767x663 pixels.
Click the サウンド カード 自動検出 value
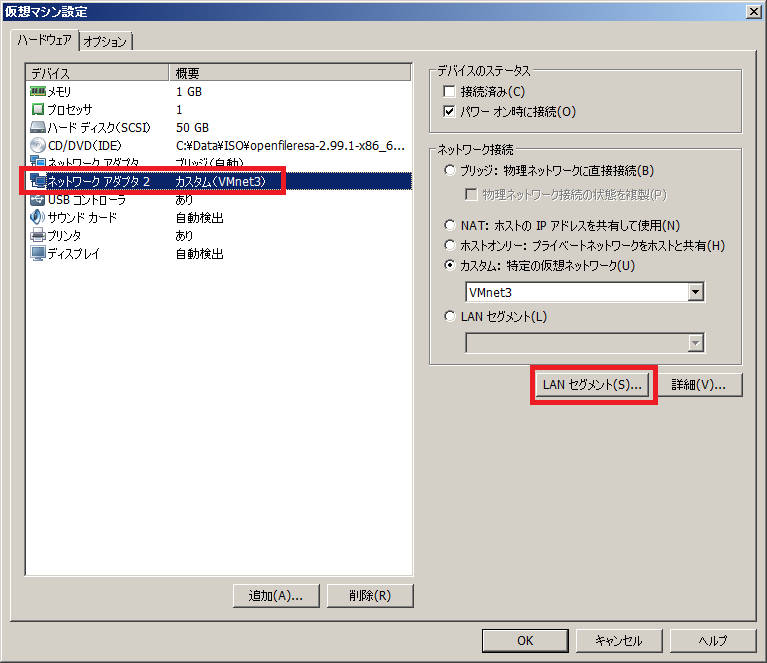[200, 218]
